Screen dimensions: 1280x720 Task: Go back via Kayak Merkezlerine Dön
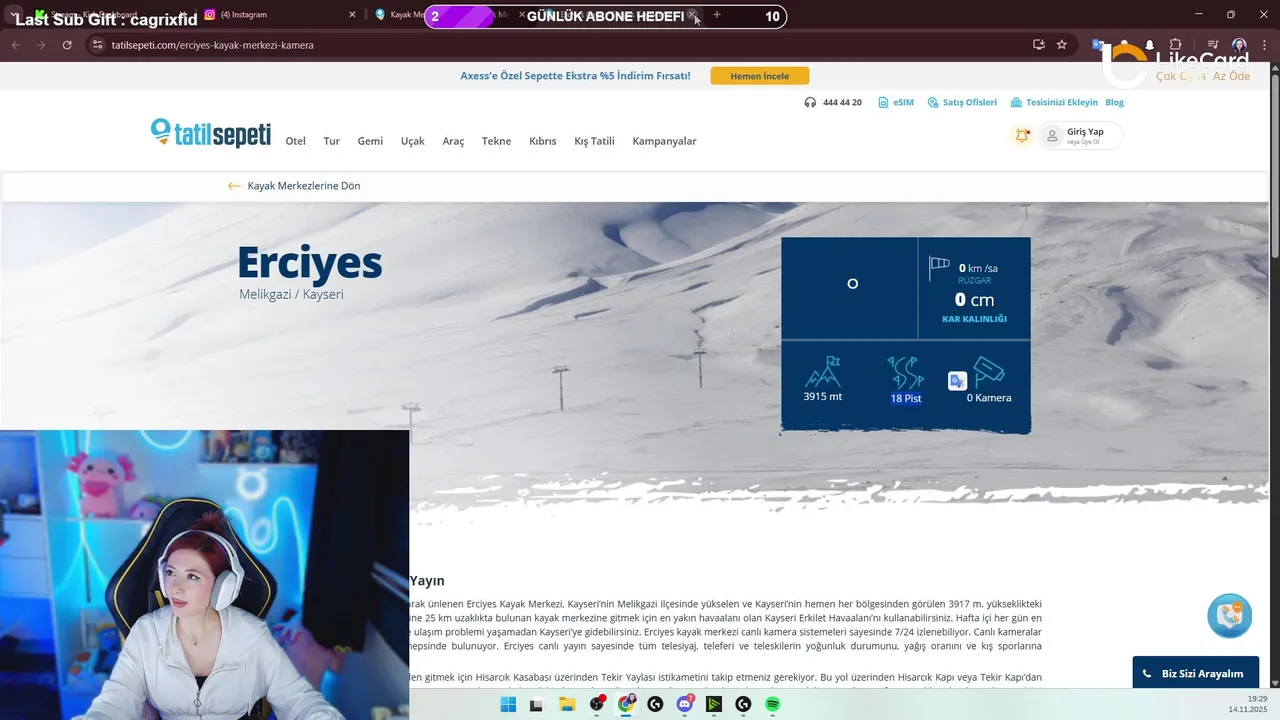click(x=304, y=186)
